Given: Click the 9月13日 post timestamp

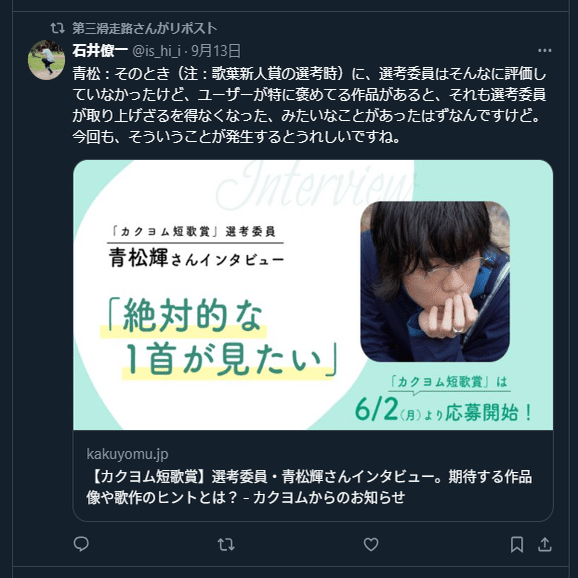Looking at the screenshot, I should pyautogui.click(x=216, y=51).
